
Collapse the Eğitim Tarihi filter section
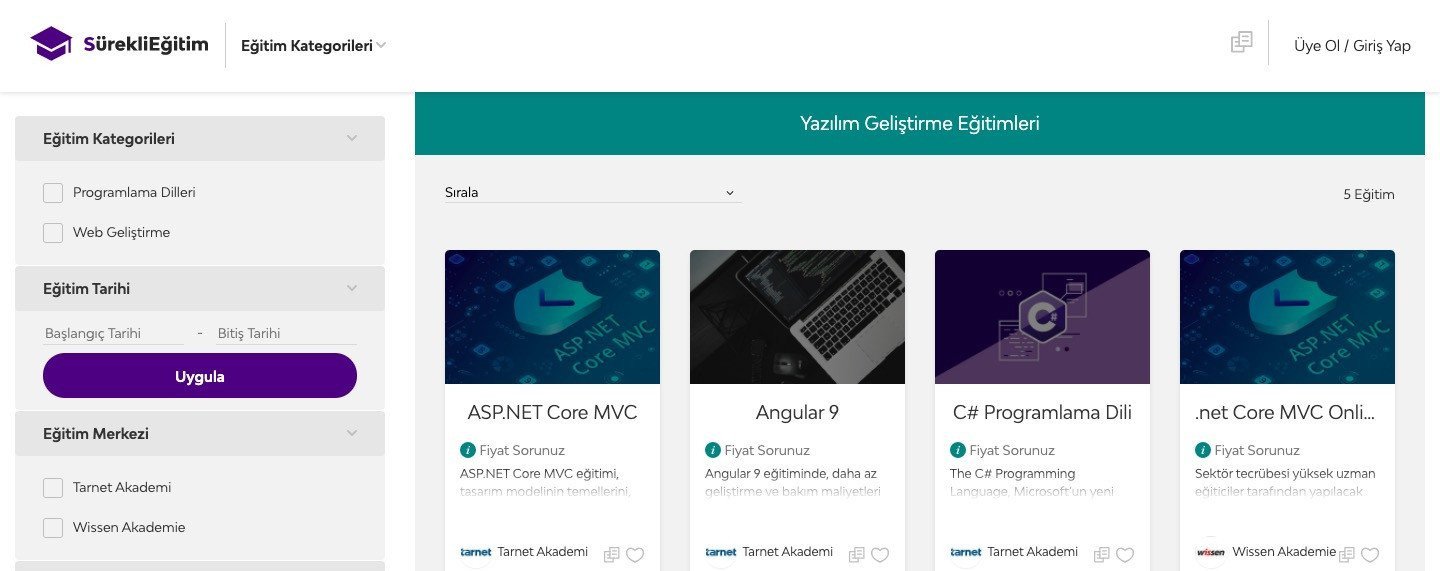351,289
